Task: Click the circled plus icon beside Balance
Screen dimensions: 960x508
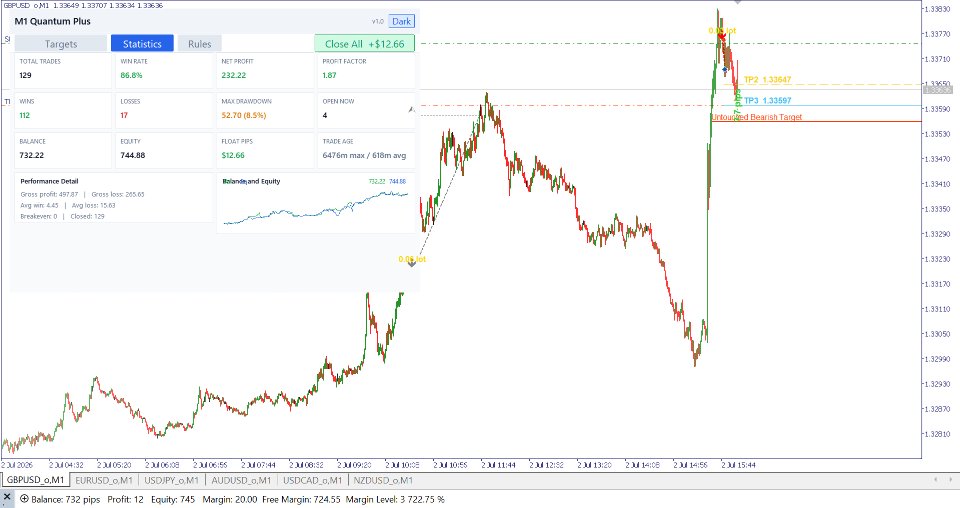Action: tap(24, 499)
